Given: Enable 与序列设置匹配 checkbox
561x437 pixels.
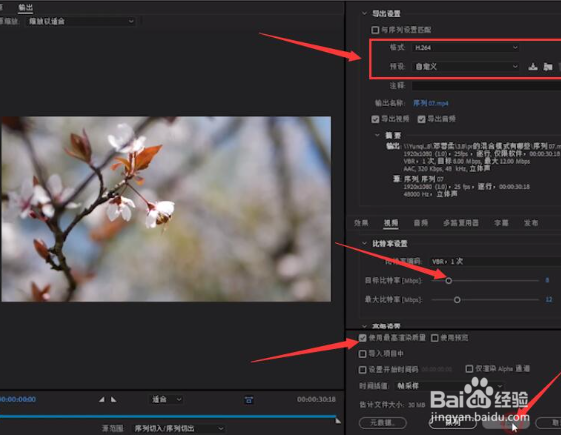Looking at the screenshot, I should pyautogui.click(x=375, y=30).
